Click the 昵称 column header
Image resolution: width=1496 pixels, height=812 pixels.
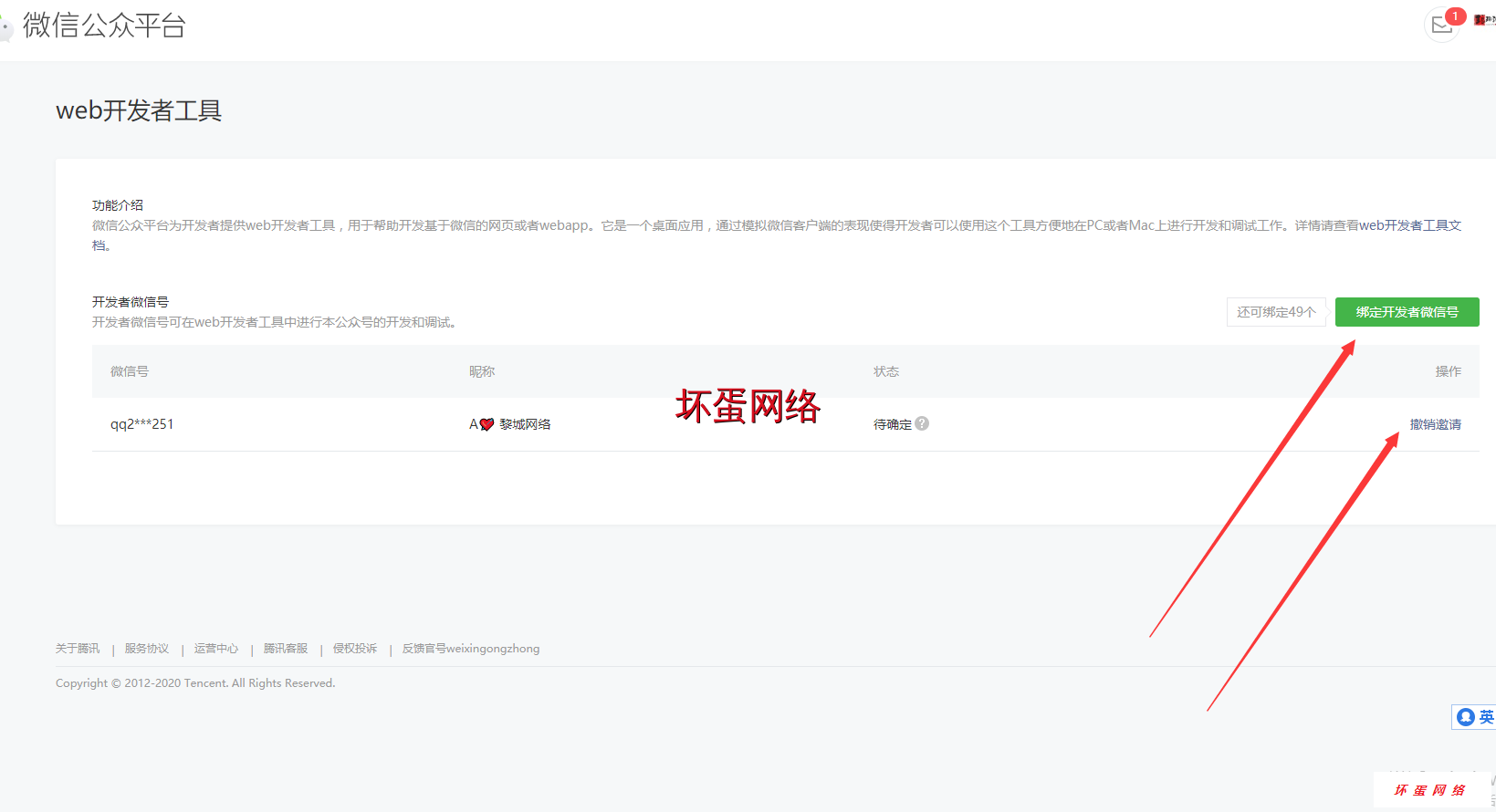482,371
